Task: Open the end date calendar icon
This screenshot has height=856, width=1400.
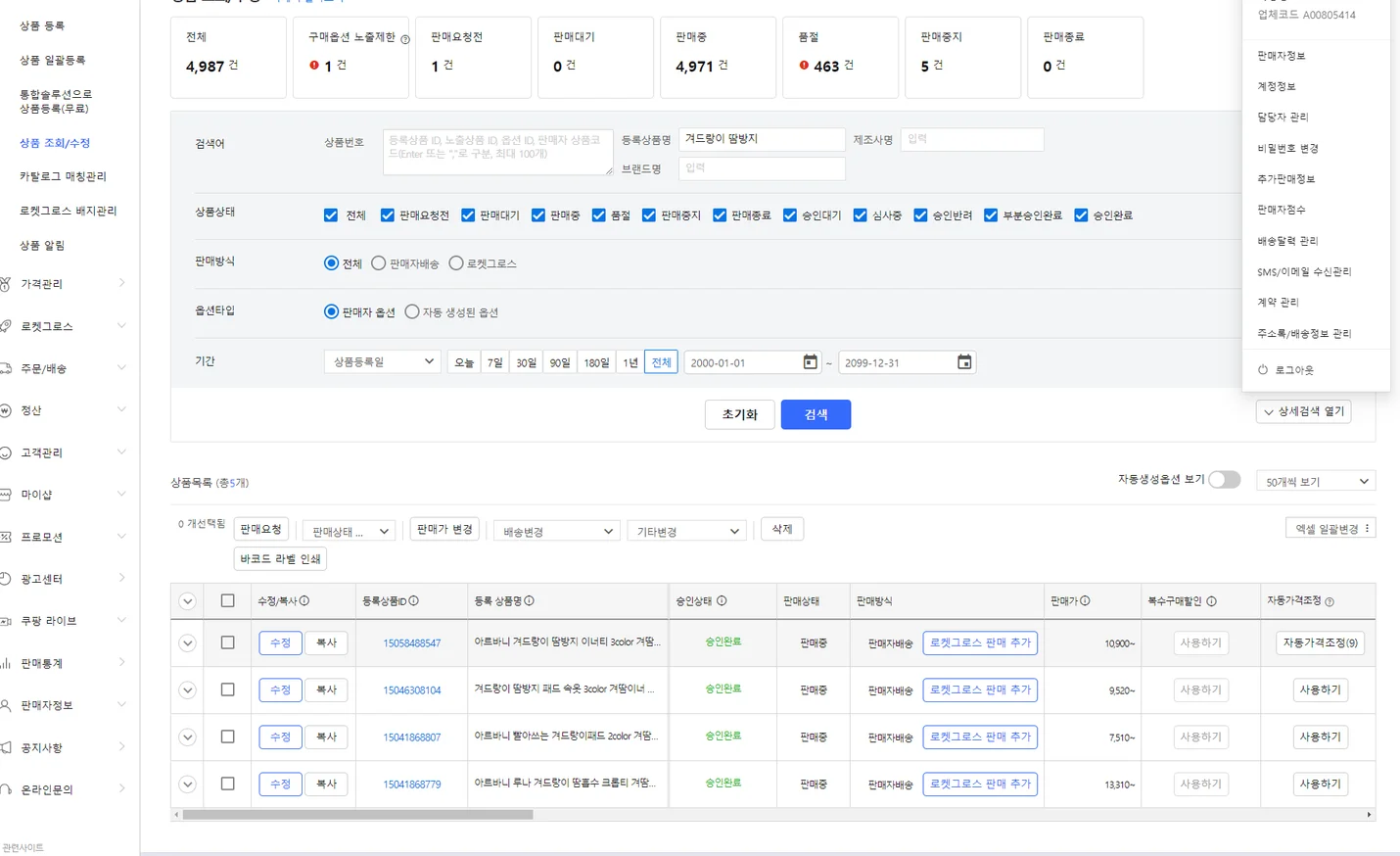Action: (x=964, y=362)
